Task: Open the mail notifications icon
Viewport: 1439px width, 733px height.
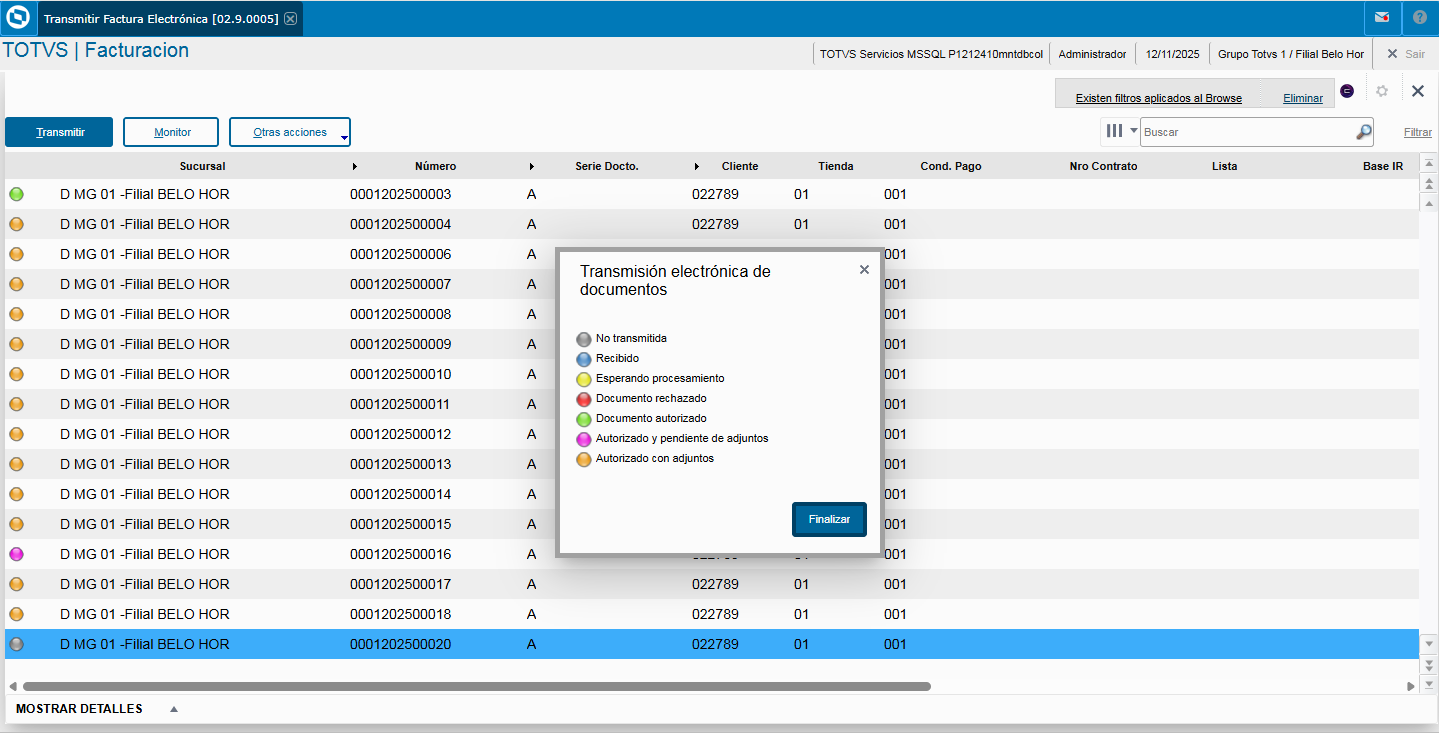Action: click(x=1381, y=18)
